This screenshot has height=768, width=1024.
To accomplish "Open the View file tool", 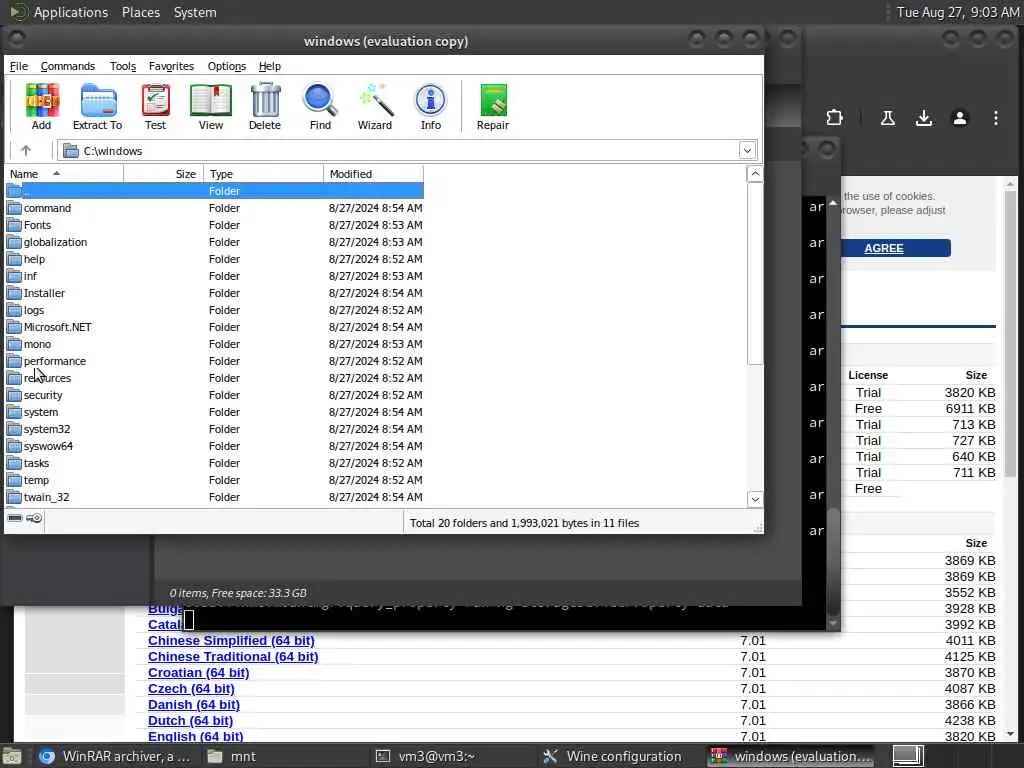I will point(211,106).
